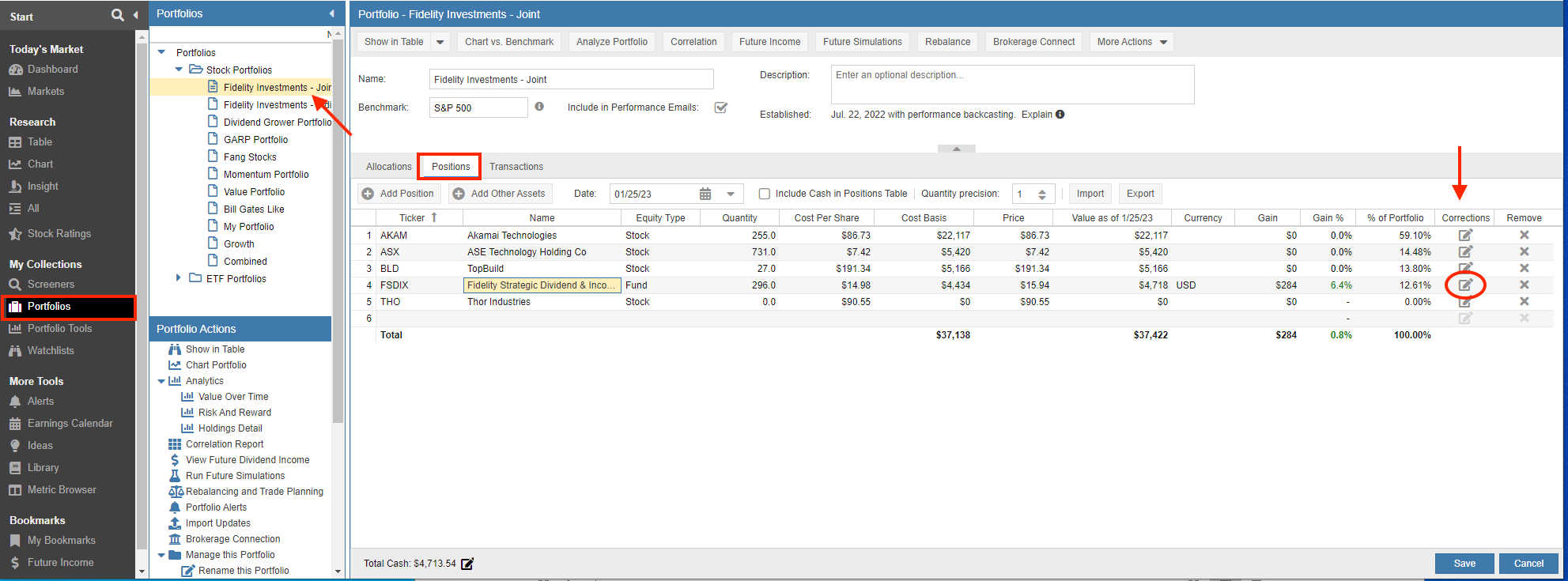This screenshot has height=581, width=1568.
Task: Click Rename this Portfolio
Action: click(x=244, y=571)
